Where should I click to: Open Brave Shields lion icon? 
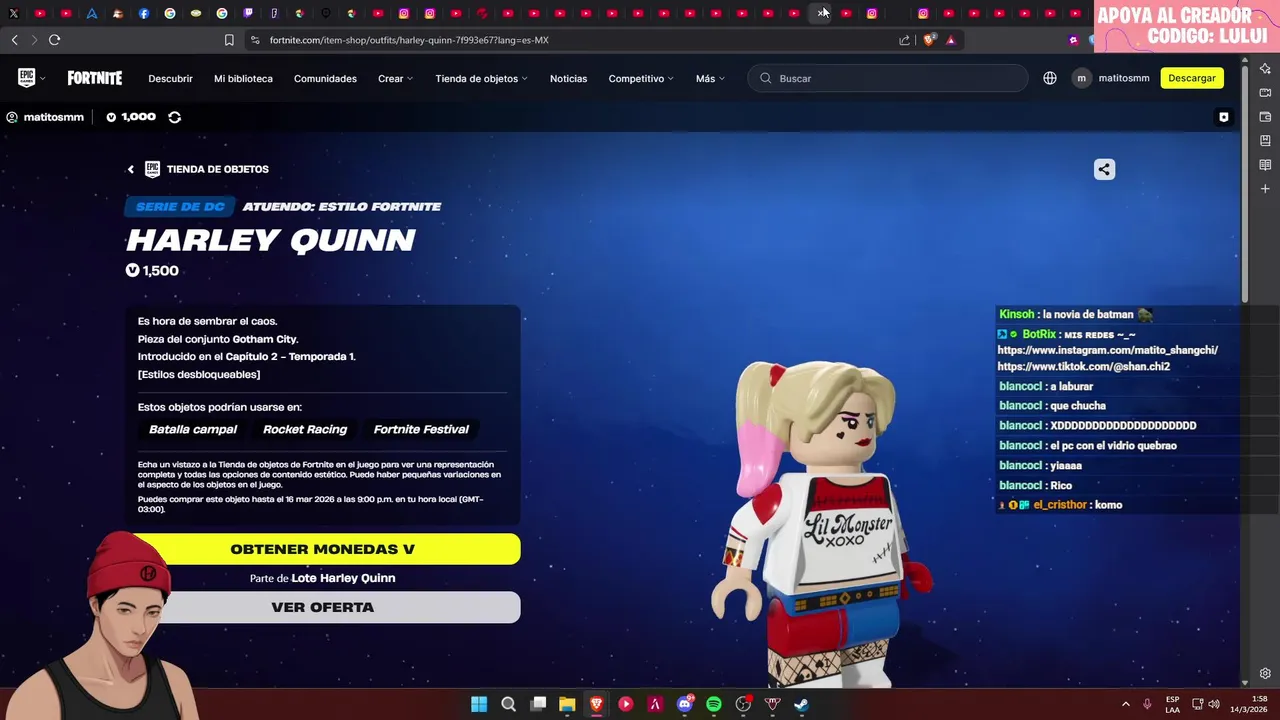point(929,40)
